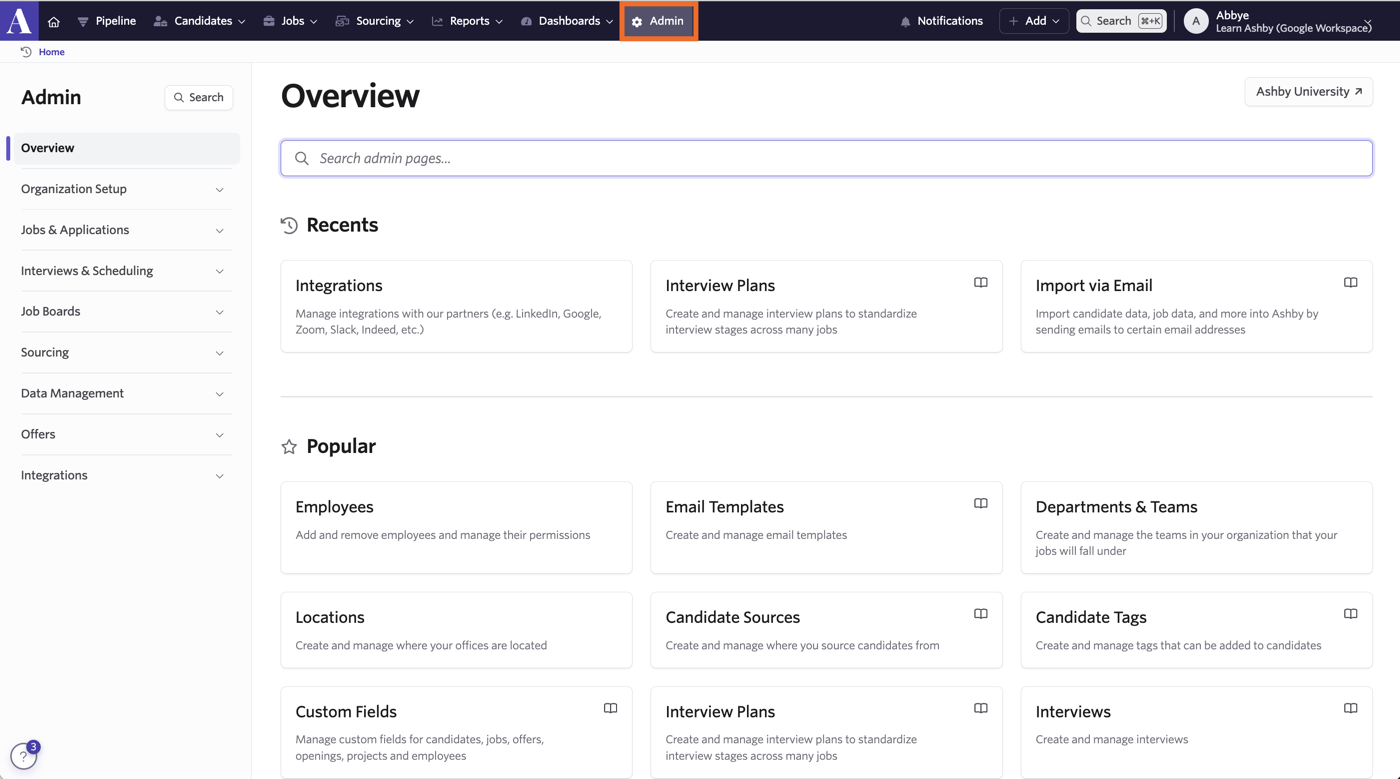Click the user avatar icon labeled A
Image resolution: width=1400 pixels, height=779 pixels.
[1196, 21]
